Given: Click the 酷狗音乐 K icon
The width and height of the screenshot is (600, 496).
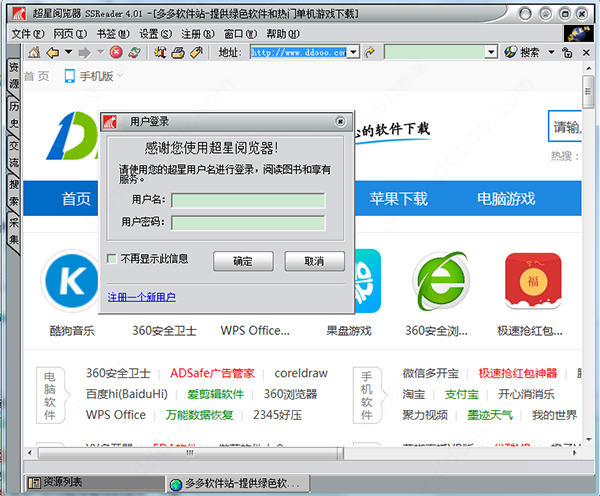Looking at the screenshot, I should [71, 281].
